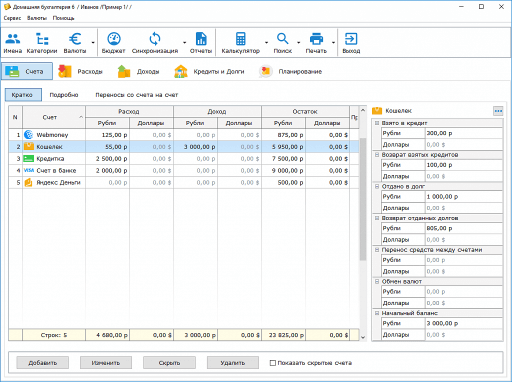Click the Синхронизация sync icon

point(155,39)
